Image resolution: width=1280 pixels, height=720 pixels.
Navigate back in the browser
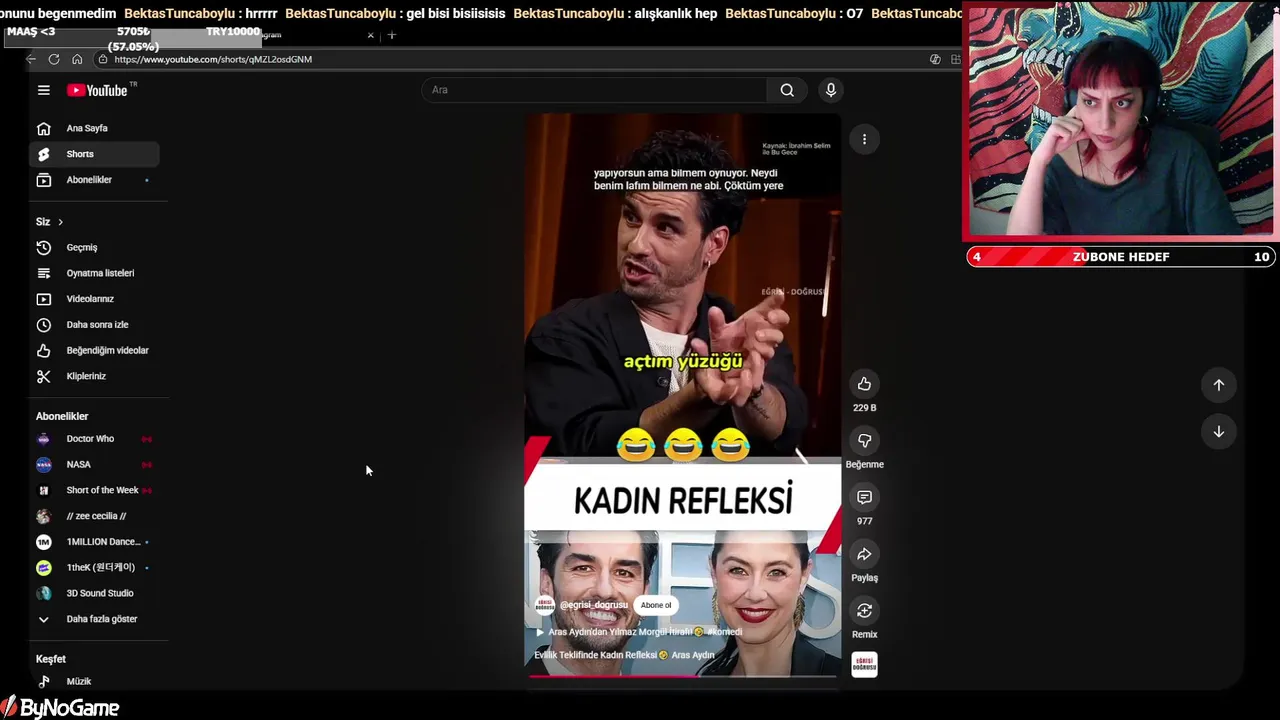coord(31,59)
